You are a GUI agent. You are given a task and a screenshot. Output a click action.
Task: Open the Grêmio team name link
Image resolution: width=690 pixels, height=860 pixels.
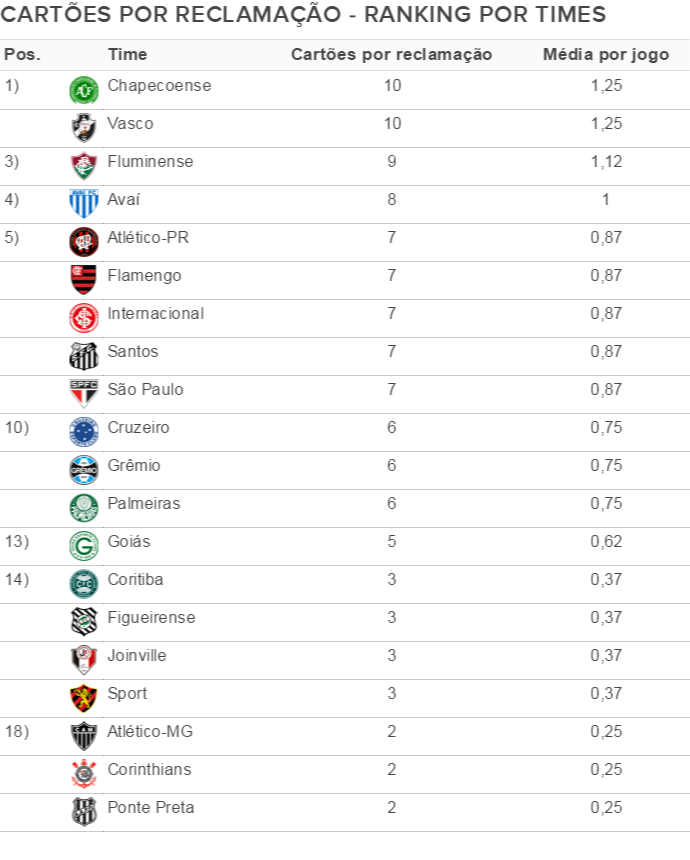(x=134, y=465)
